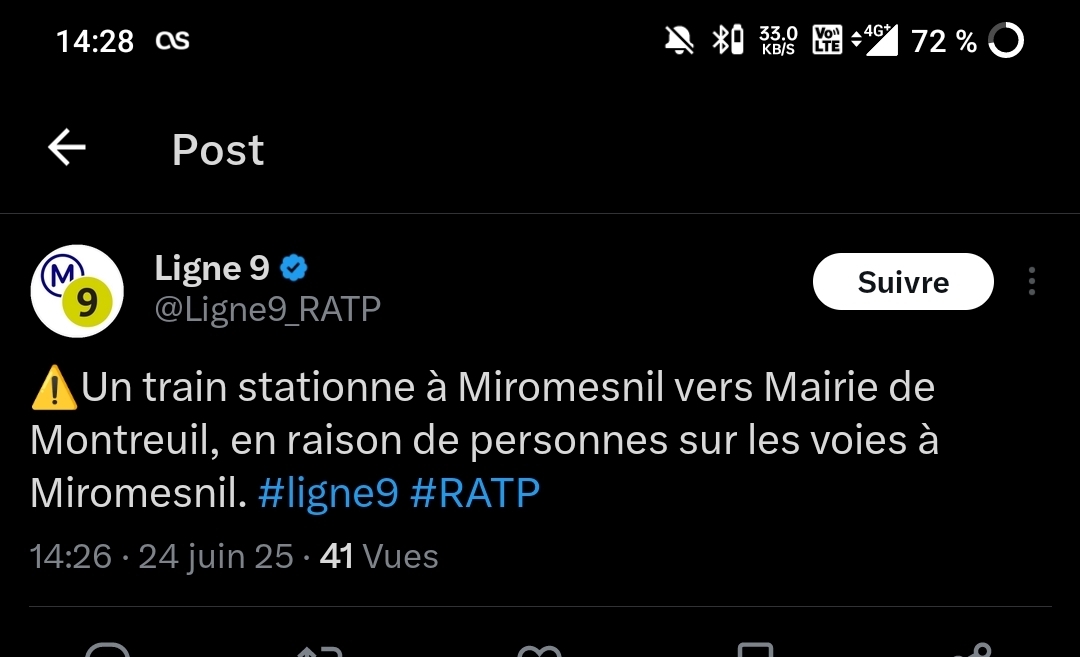Image resolution: width=1080 pixels, height=657 pixels.
Task: Tap the warning emoji in the post
Action: (54, 389)
